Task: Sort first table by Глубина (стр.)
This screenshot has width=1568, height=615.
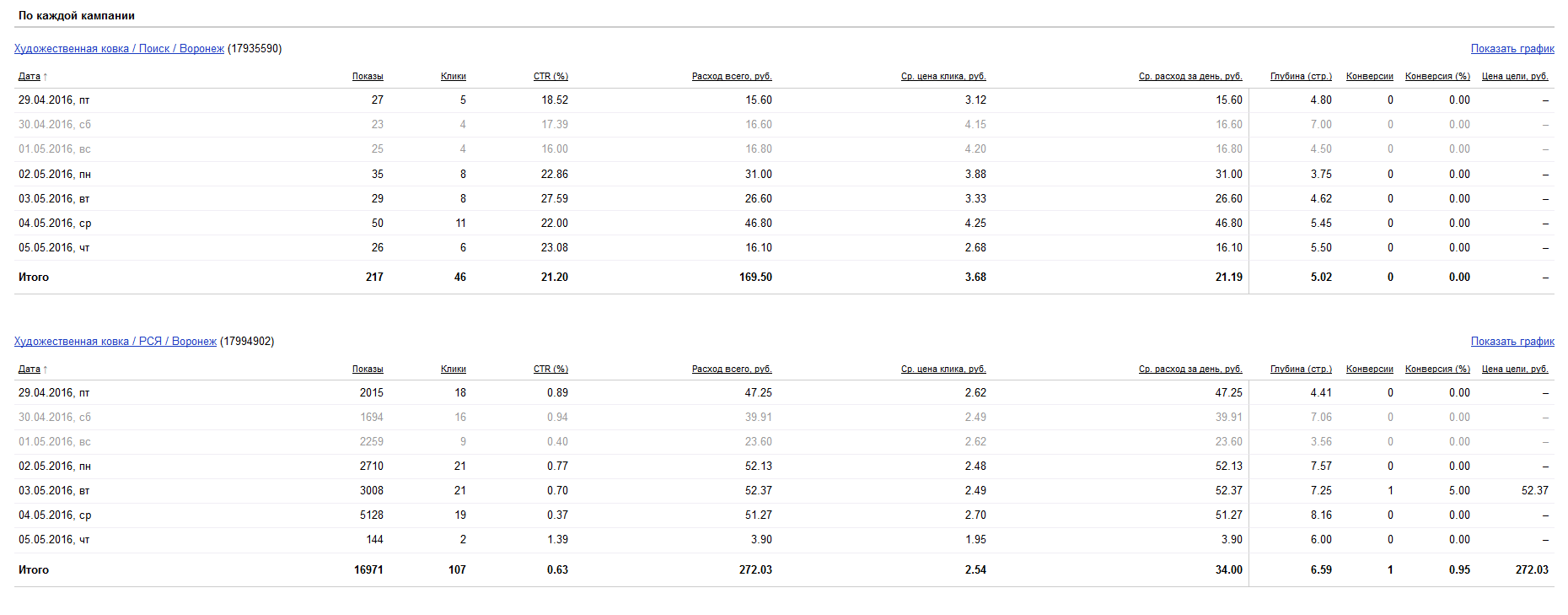Action: tap(1301, 77)
